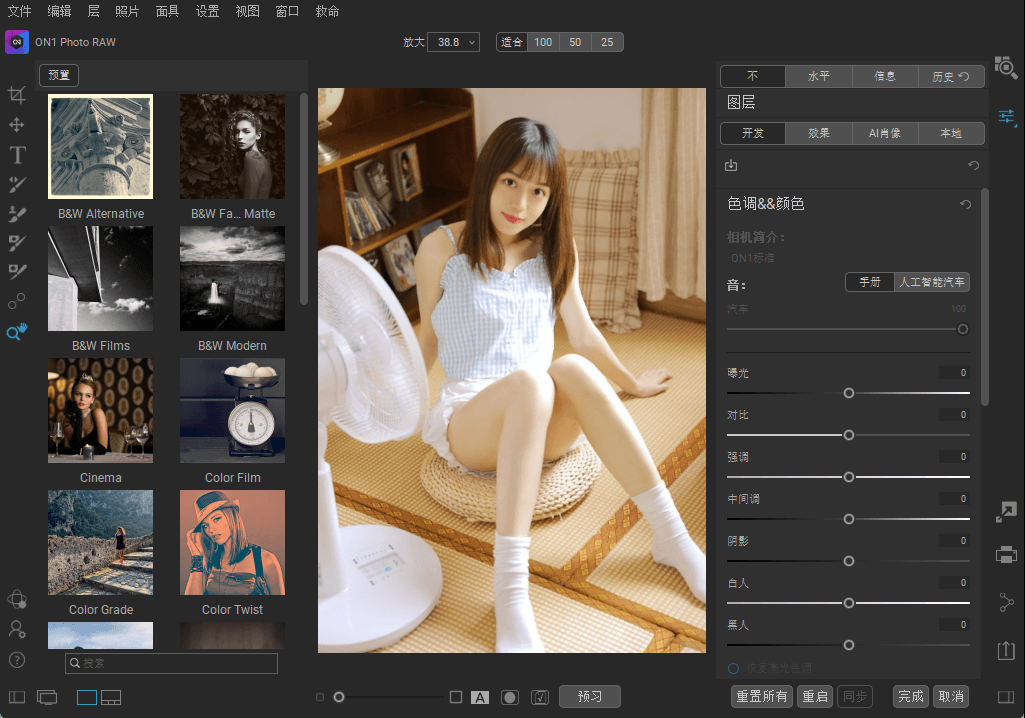Open the 放大 zoom percentage dropdown
The height and width of the screenshot is (718, 1025).
coord(455,42)
